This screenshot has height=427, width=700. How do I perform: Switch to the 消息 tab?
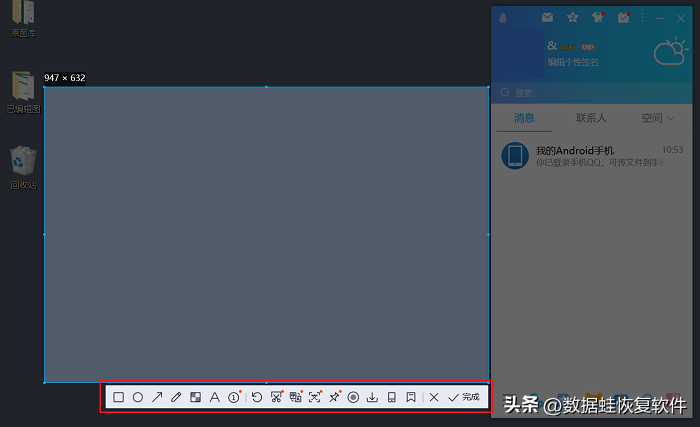pos(524,118)
